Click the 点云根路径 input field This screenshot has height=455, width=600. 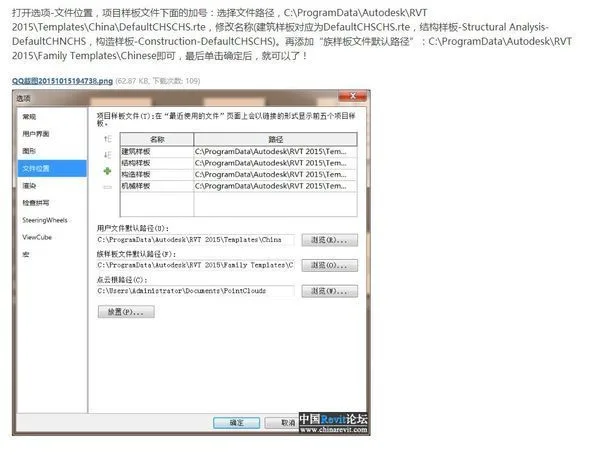196,291
